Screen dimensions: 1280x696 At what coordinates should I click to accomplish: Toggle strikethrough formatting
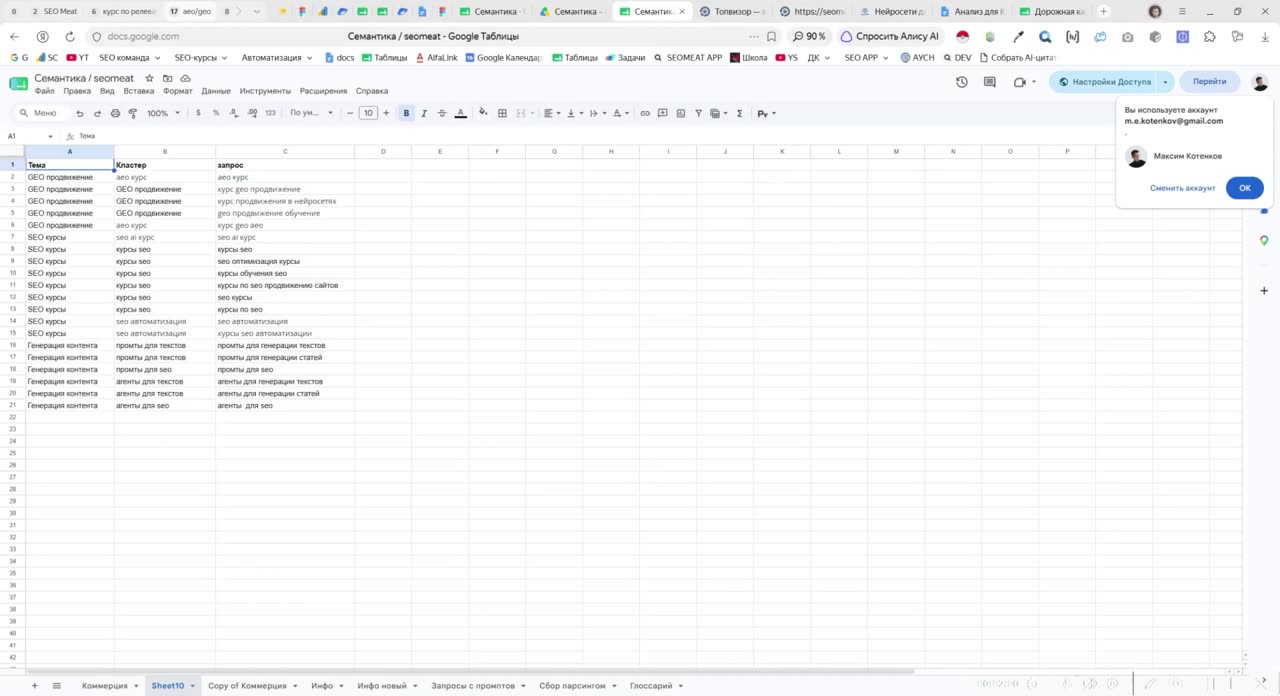[442, 113]
